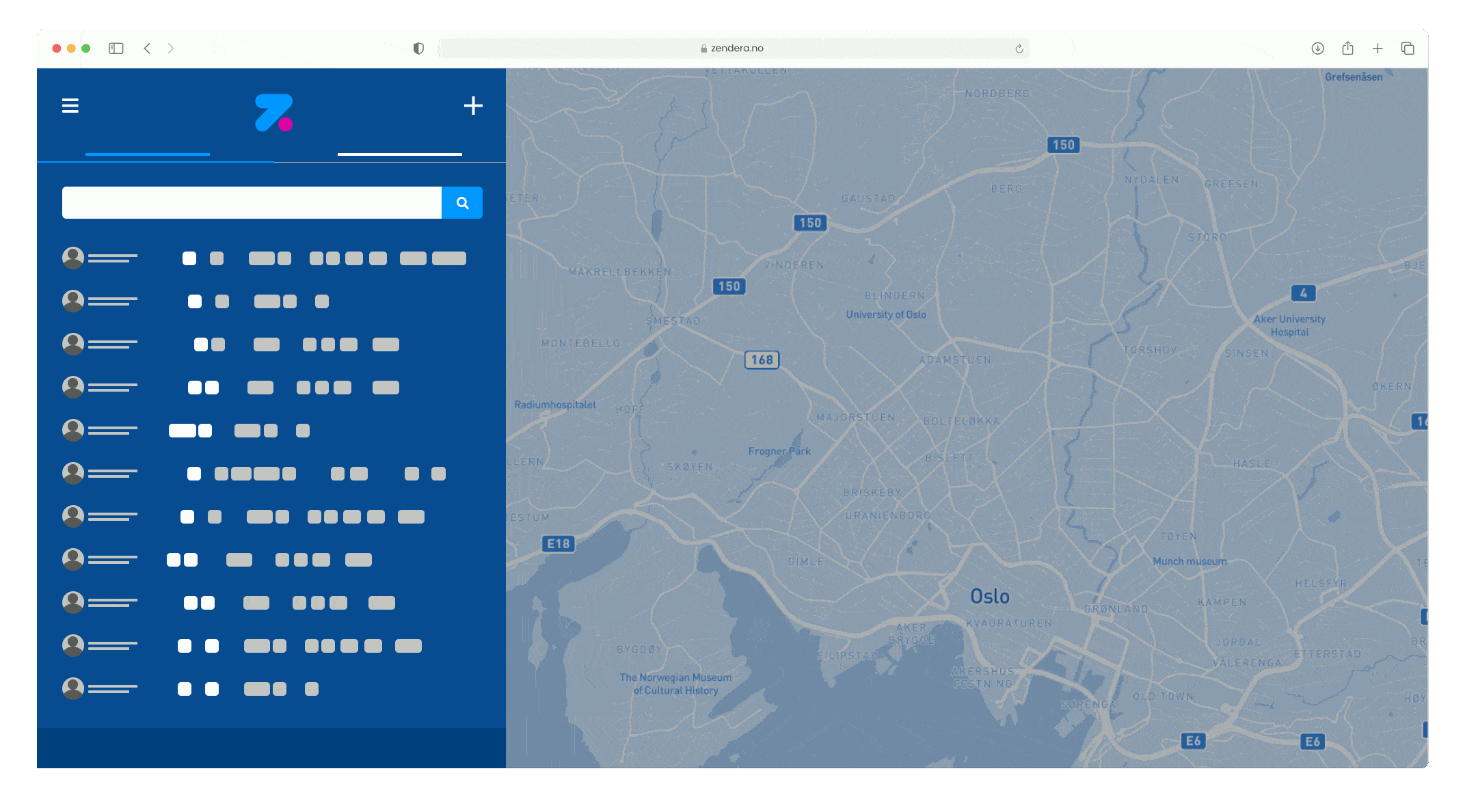The width and height of the screenshot is (1465, 812).
Task: Click the plus icon in sidebar header
Action: 473,106
